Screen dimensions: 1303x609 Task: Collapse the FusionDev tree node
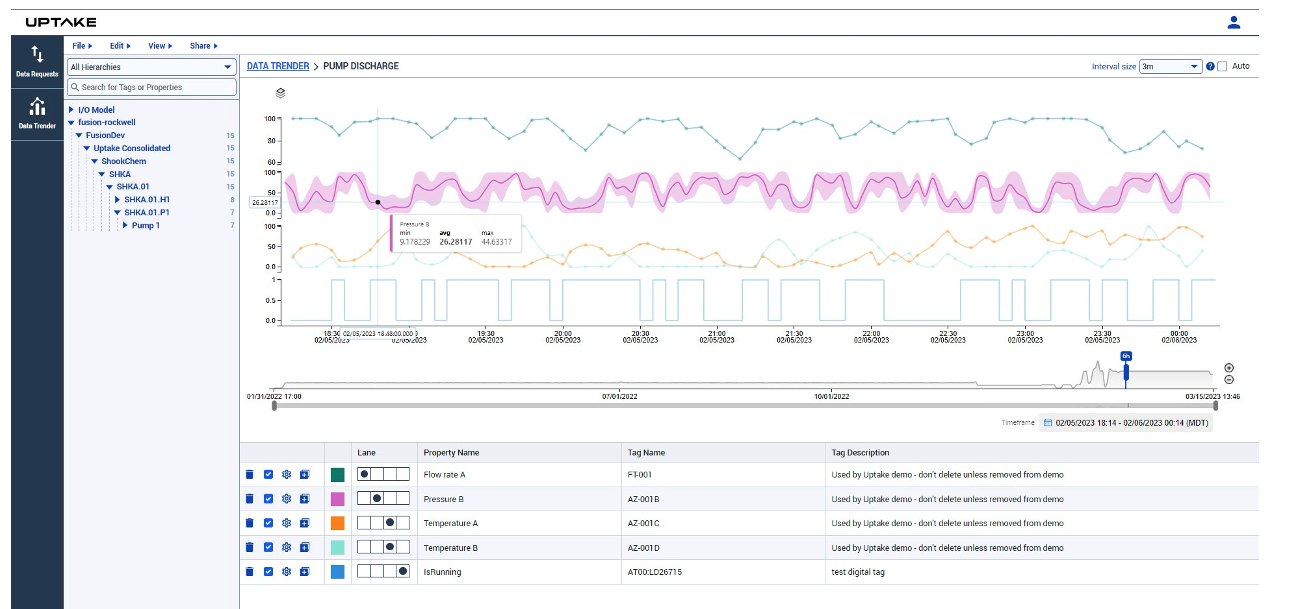click(x=79, y=135)
